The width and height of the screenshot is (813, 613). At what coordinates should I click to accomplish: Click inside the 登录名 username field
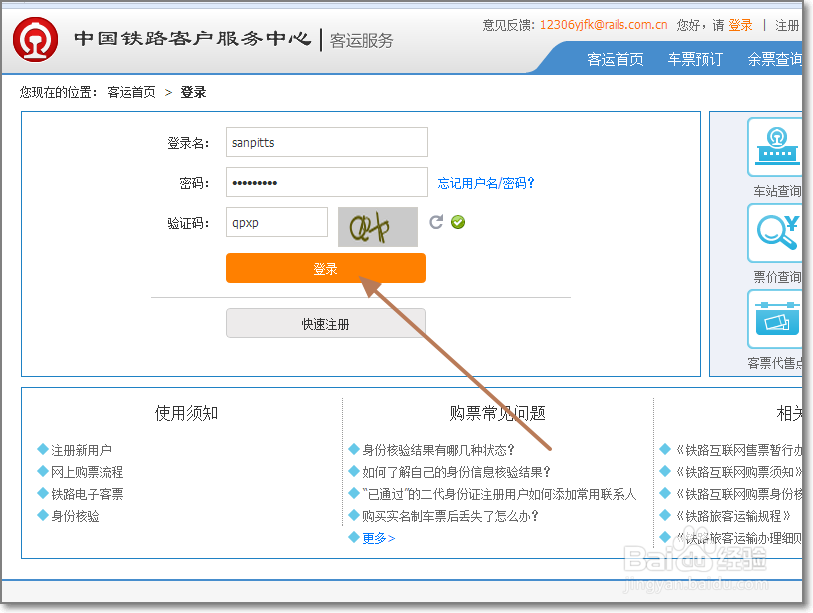325,142
